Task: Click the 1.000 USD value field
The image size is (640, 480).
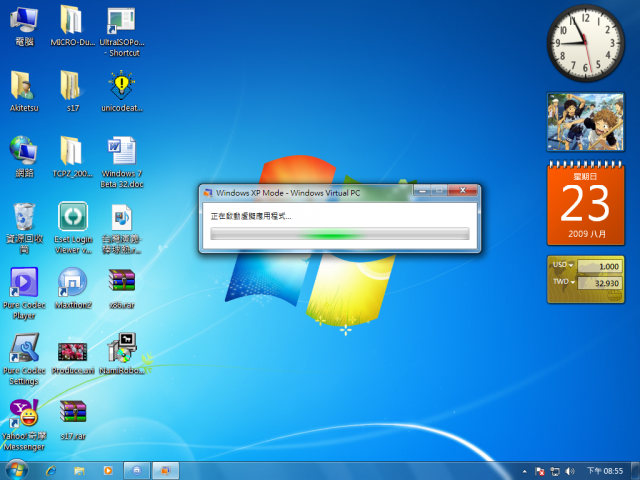Action: pos(599,266)
